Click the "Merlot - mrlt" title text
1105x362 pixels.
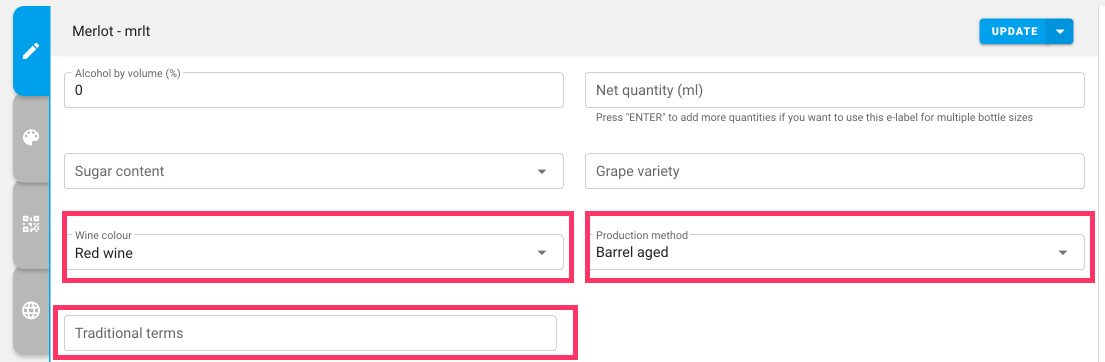(x=111, y=32)
